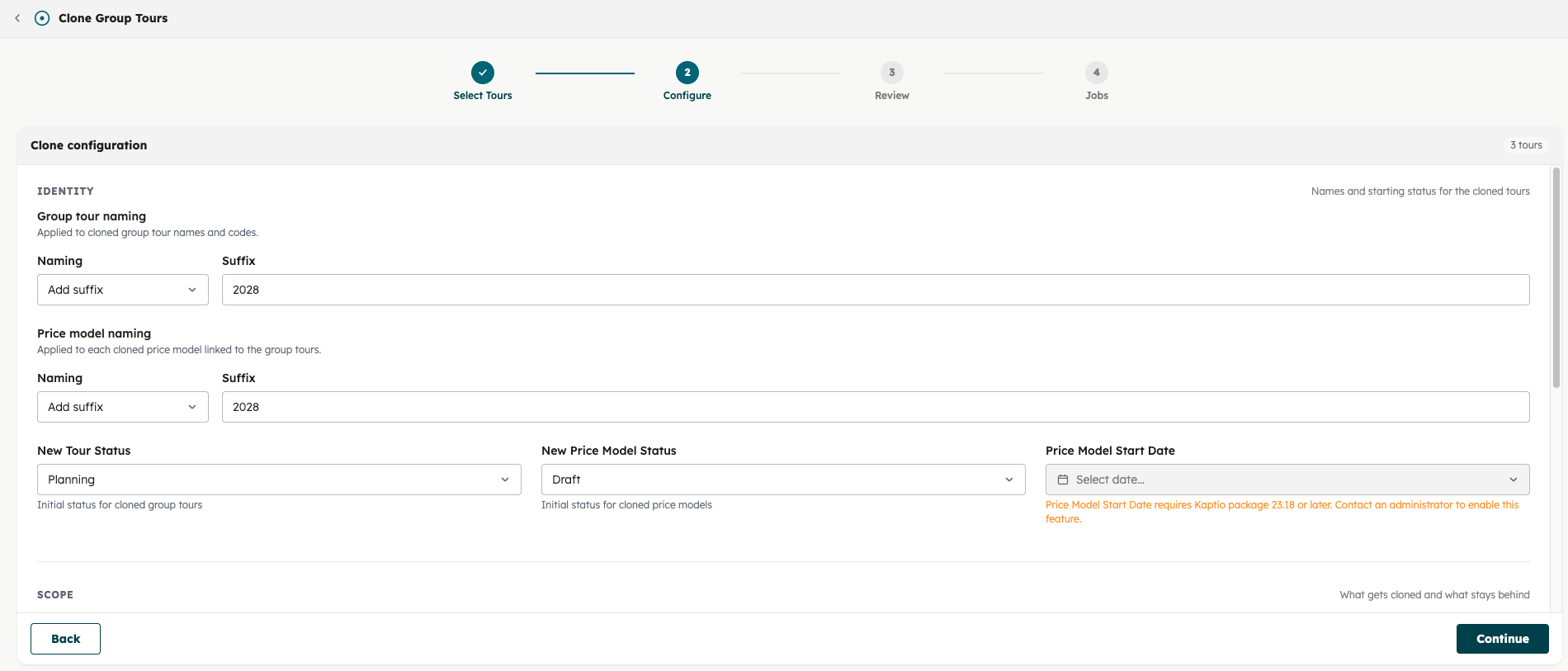Image resolution: width=1568 pixels, height=671 pixels.
Task: Click the Price model Suffix field
Action: tap(876, 407)
